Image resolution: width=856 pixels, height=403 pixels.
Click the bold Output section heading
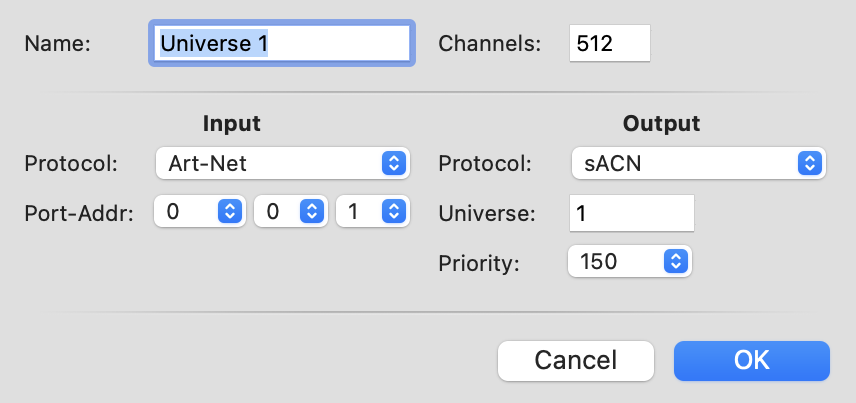coord(661,124)
